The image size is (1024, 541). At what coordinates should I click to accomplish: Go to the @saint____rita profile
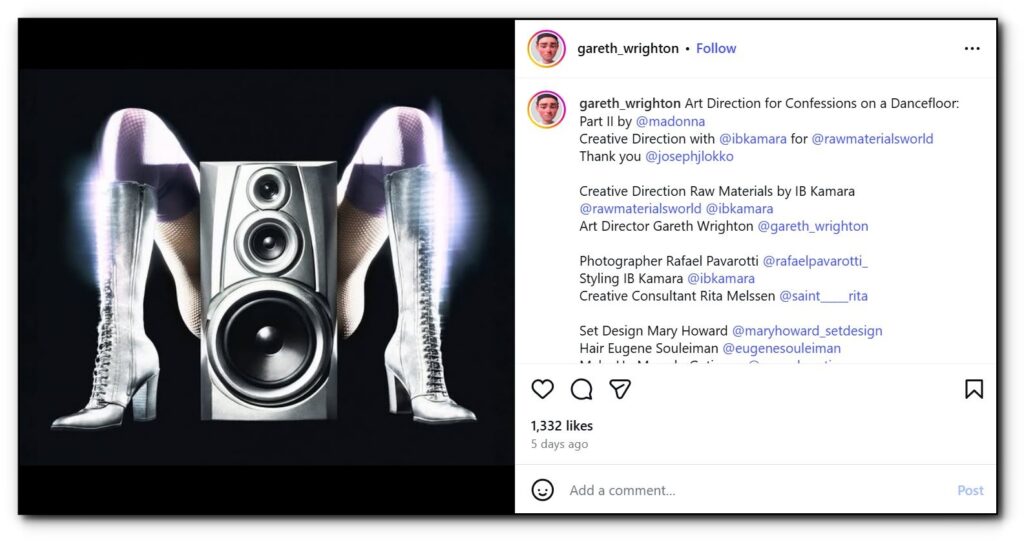click(x=823, y=296)
